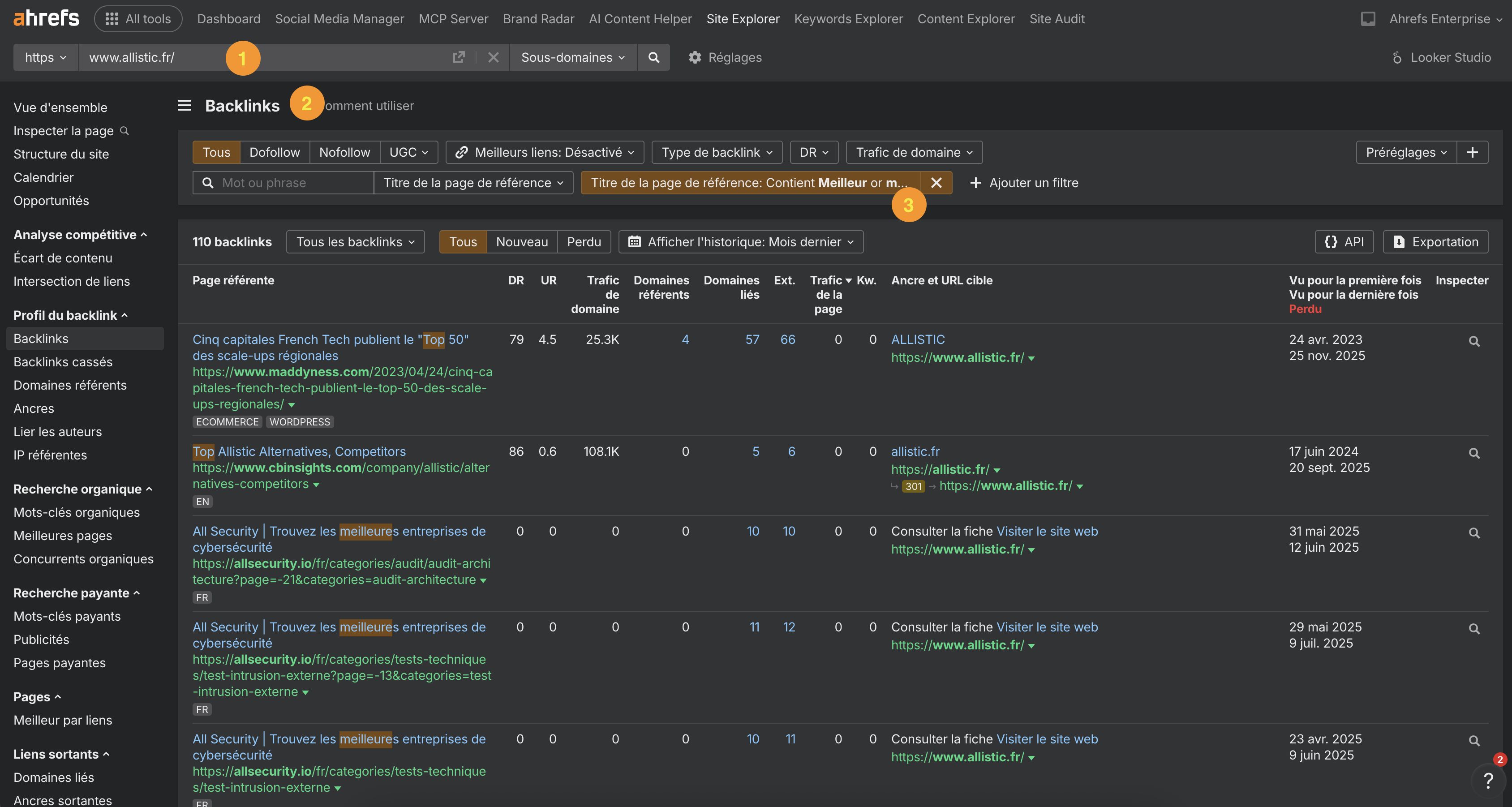Inspect the maddyness.com backlink with magnifier
The height and width of the screenshot is (807, 1512).
click(1475, 341)
